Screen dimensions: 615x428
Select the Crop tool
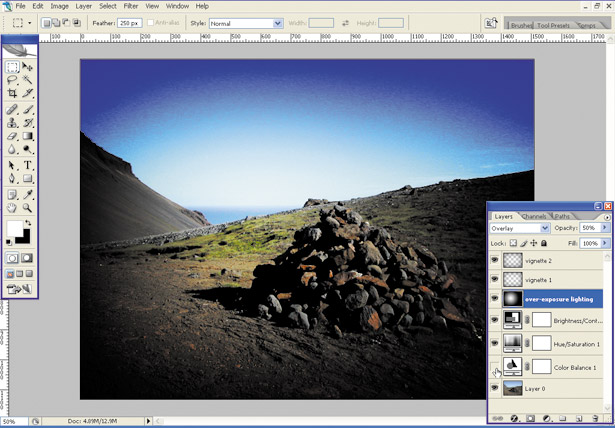pos(12,93)
